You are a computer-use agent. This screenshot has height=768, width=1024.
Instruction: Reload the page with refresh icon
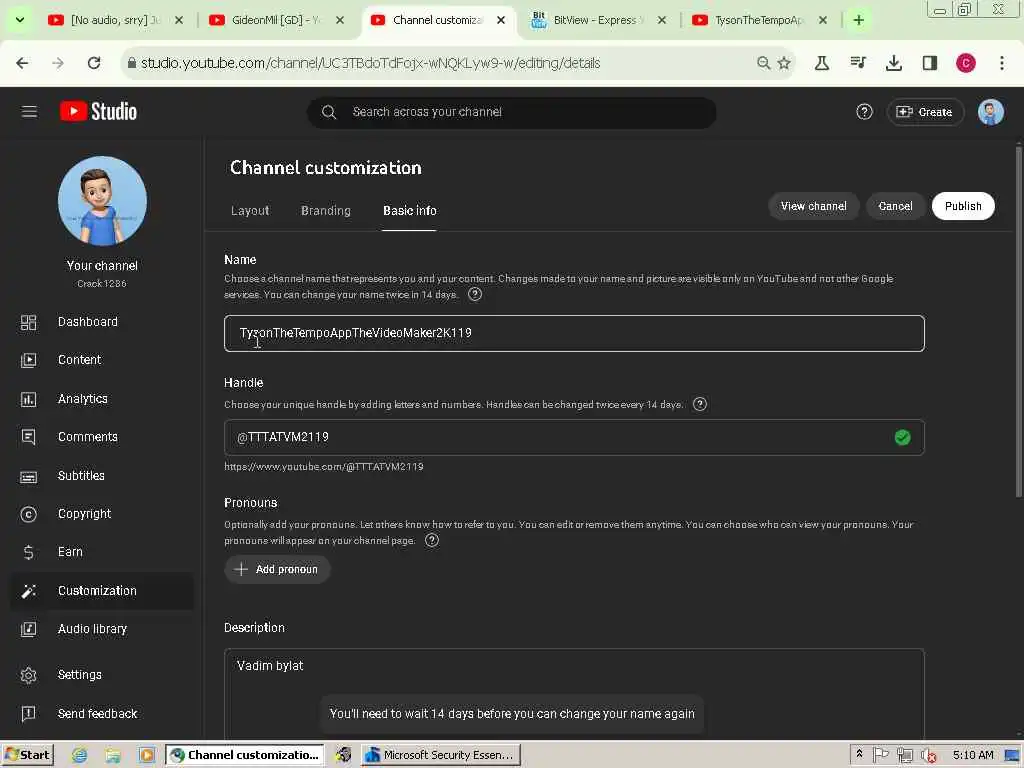coord(94,63)
